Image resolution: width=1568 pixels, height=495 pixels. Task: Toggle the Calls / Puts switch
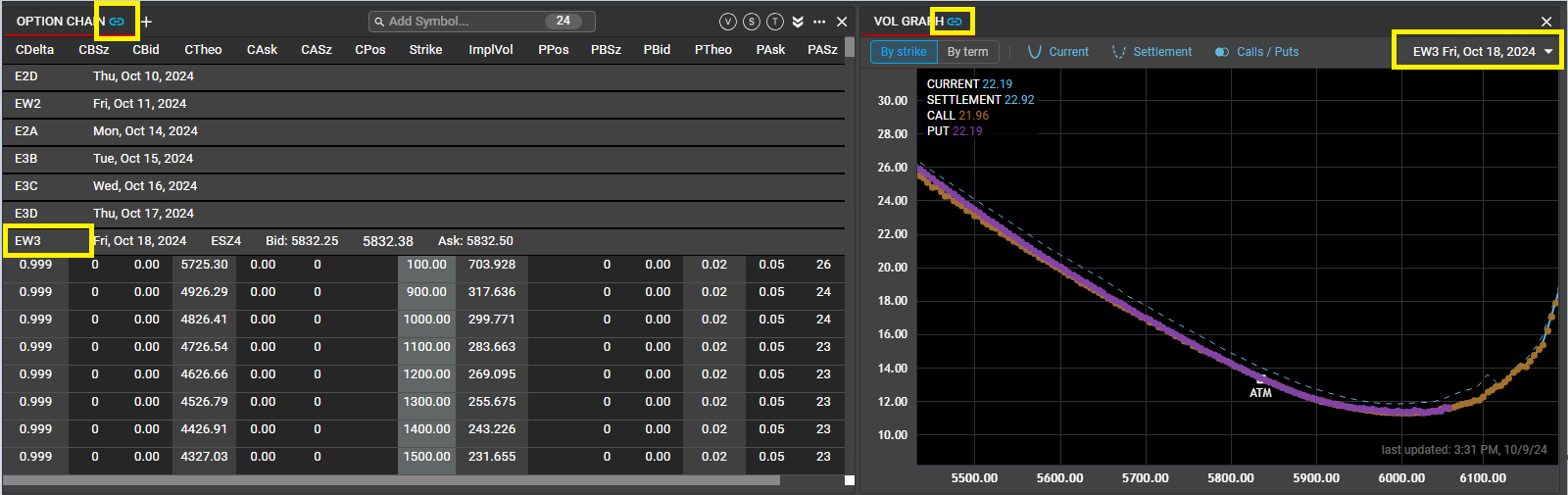click(1222, 52)
